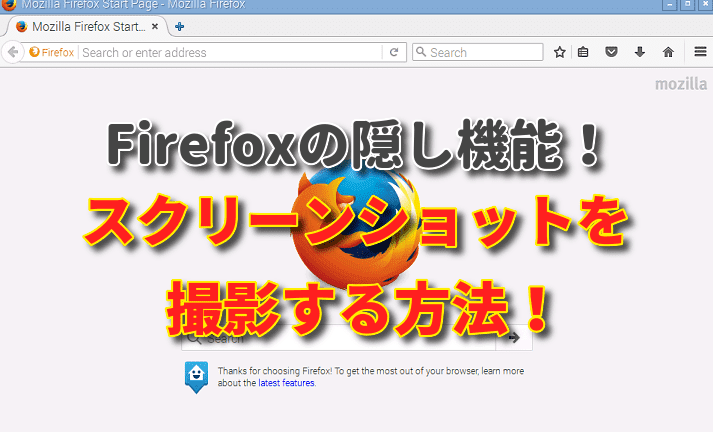Select the Mozilla Firefox Start tab
Image resolution: width=713 pixels, height=432 pixels.
point(86,26)
